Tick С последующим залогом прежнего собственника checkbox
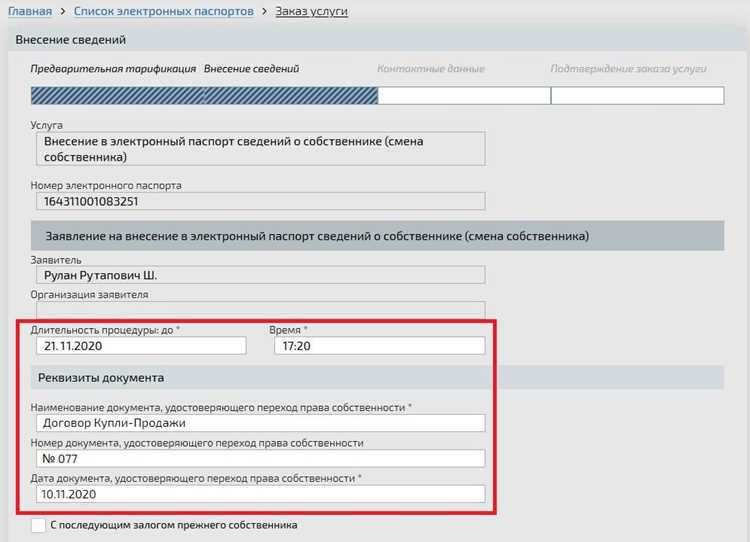 click(38, 525)
